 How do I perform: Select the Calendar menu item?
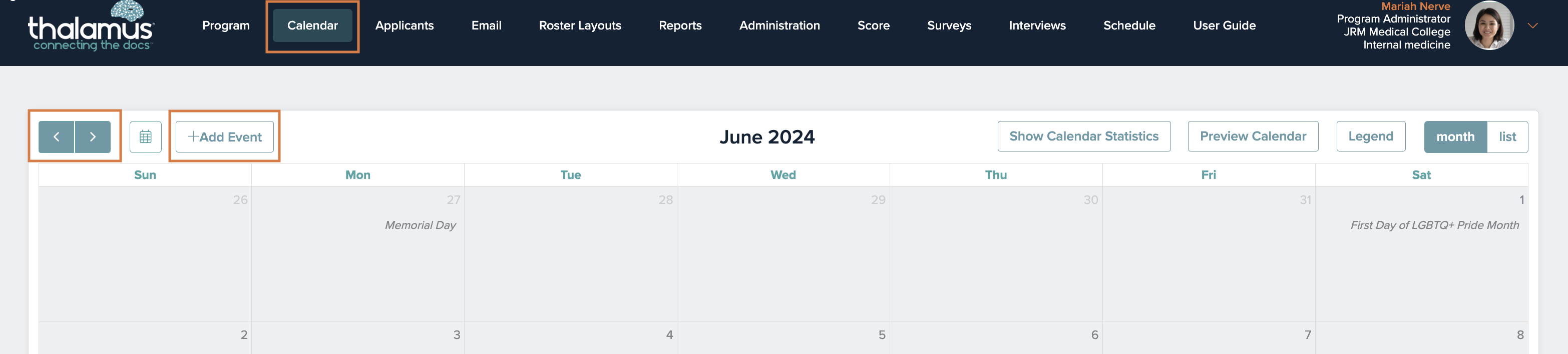(312, 25)
